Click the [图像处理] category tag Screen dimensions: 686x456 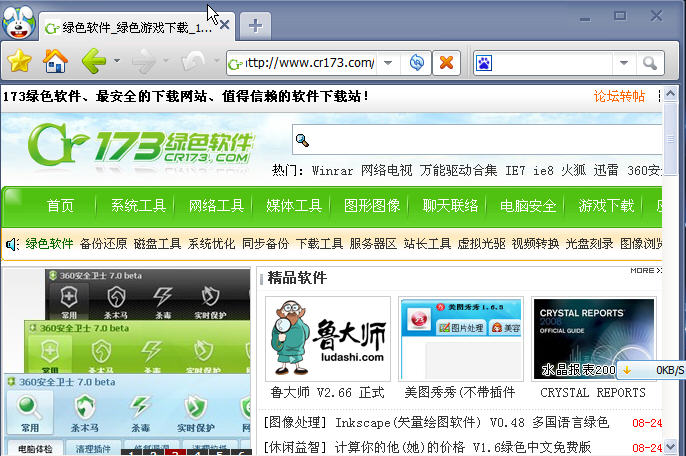295,422
